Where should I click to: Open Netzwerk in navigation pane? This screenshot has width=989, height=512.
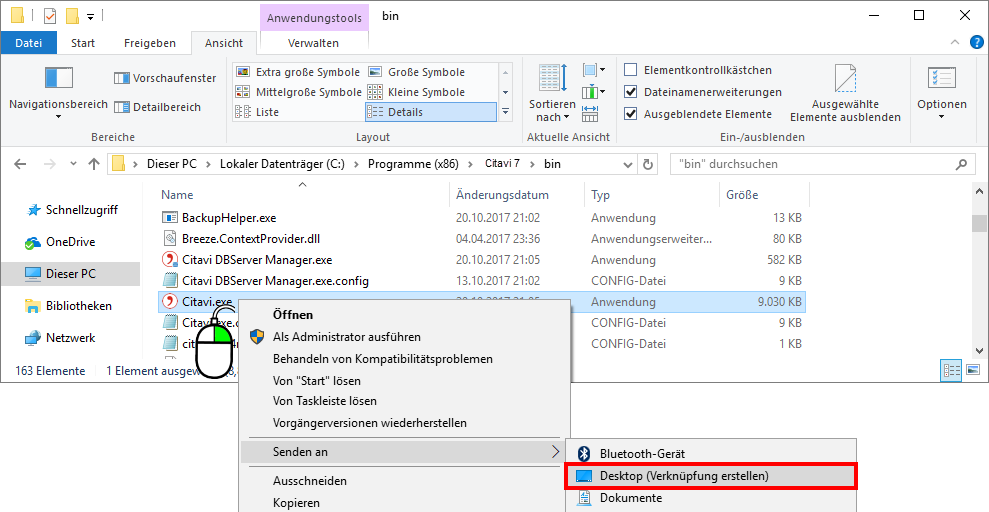60,339
